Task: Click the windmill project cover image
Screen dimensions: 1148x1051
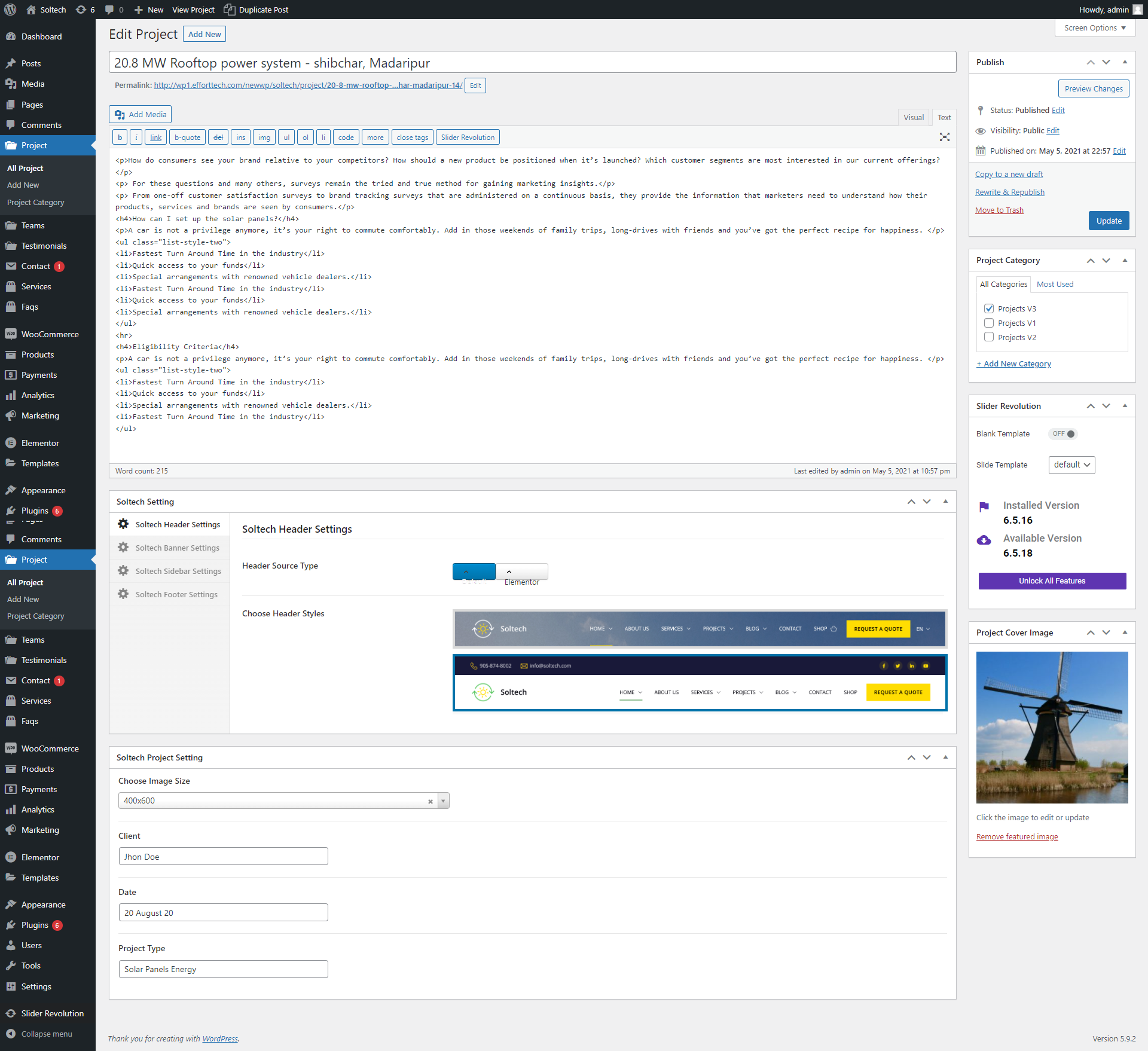Action: tap(1052, 727)
